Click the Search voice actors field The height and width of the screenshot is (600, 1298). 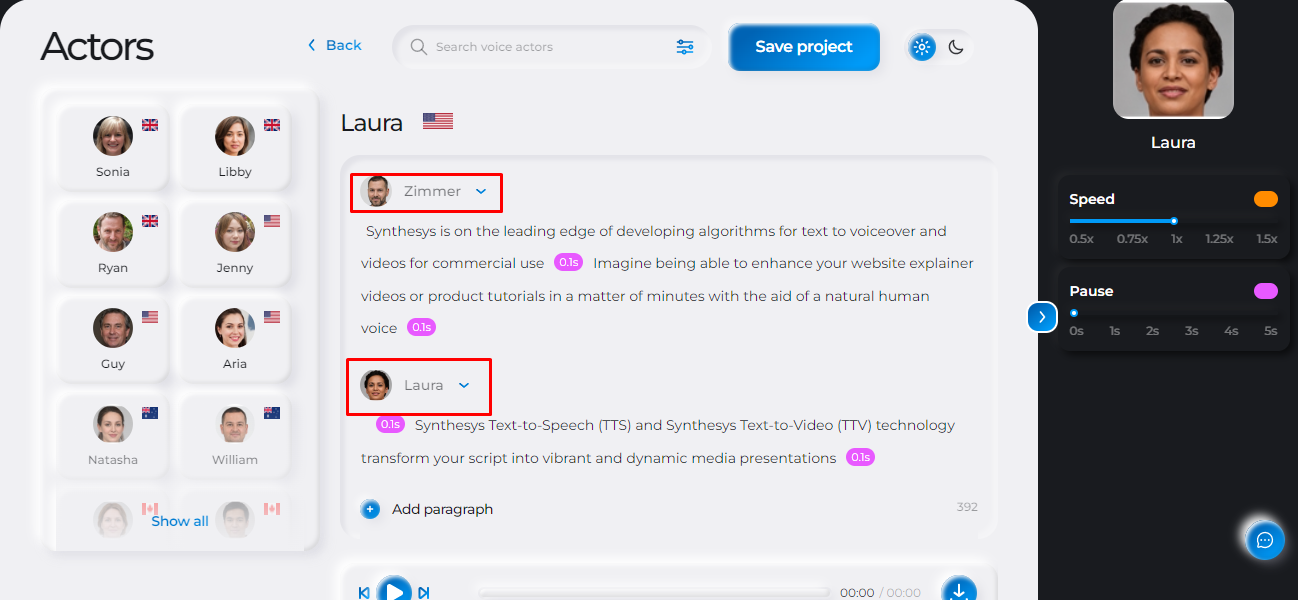point(552,47)
